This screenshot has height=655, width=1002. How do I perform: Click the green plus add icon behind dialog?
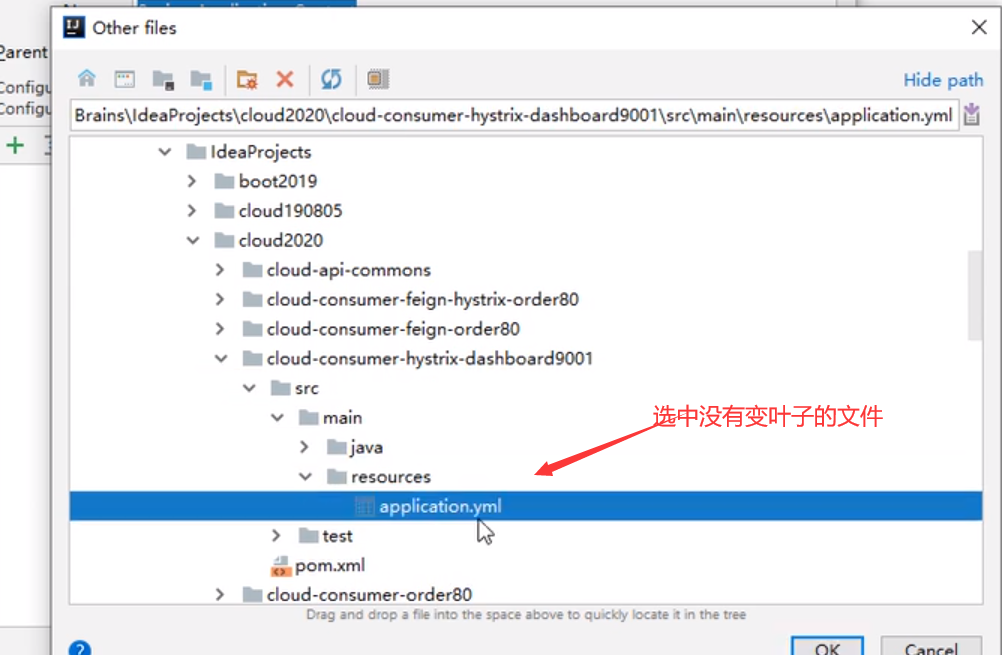click(15, 146)
